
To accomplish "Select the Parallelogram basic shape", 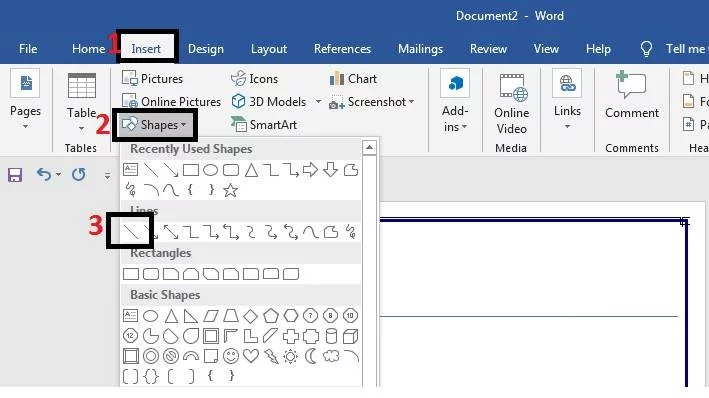I will [x=211, y=316].
